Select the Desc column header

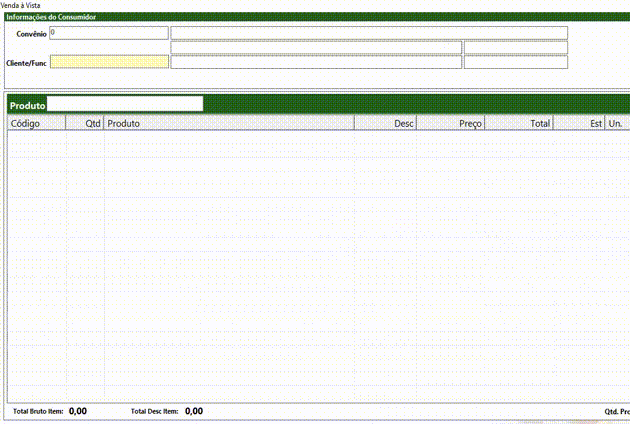click(386, 123)
